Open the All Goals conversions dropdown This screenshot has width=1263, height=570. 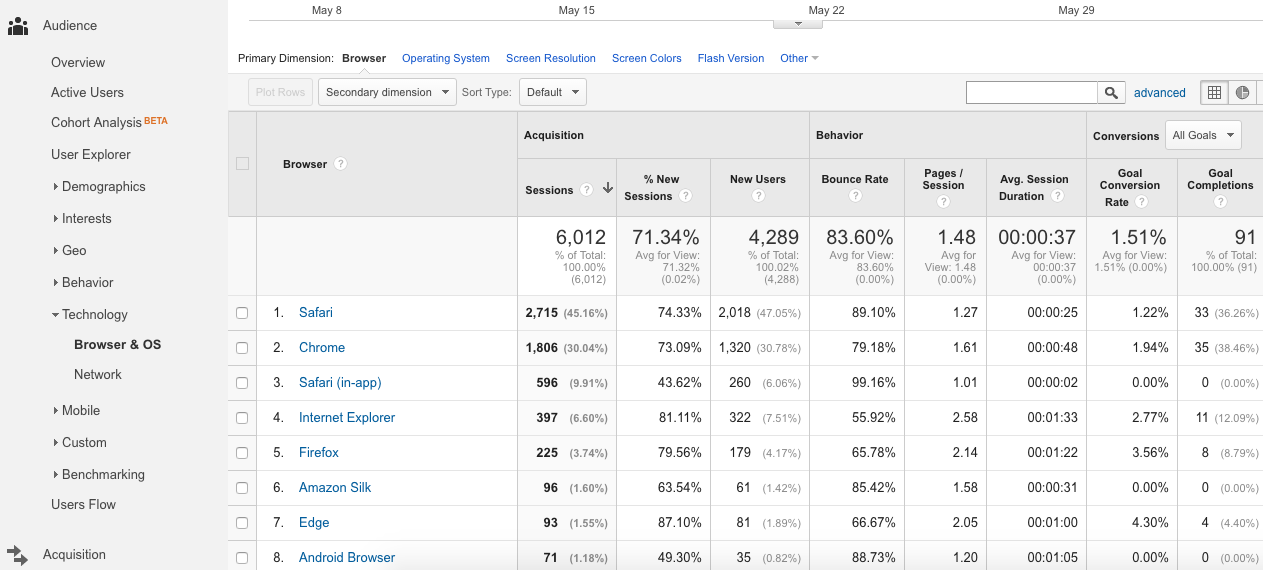point(1203,136)
